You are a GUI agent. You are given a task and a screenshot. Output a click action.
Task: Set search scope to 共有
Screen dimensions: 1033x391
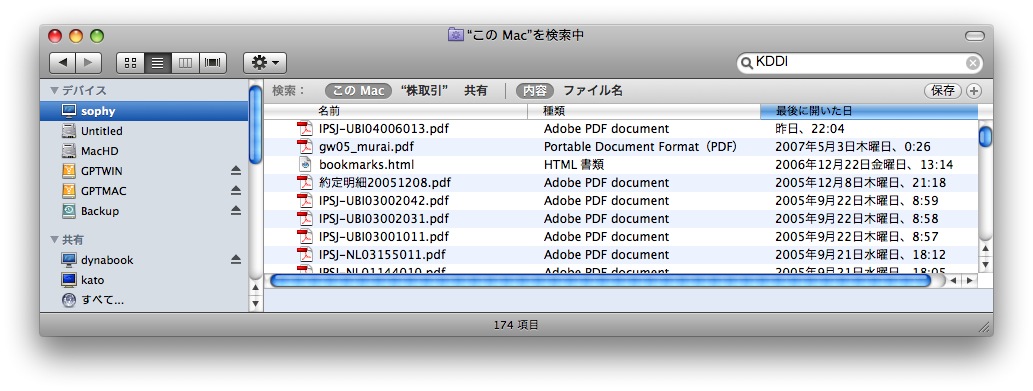pyautogui.click(x=476, y=91)
